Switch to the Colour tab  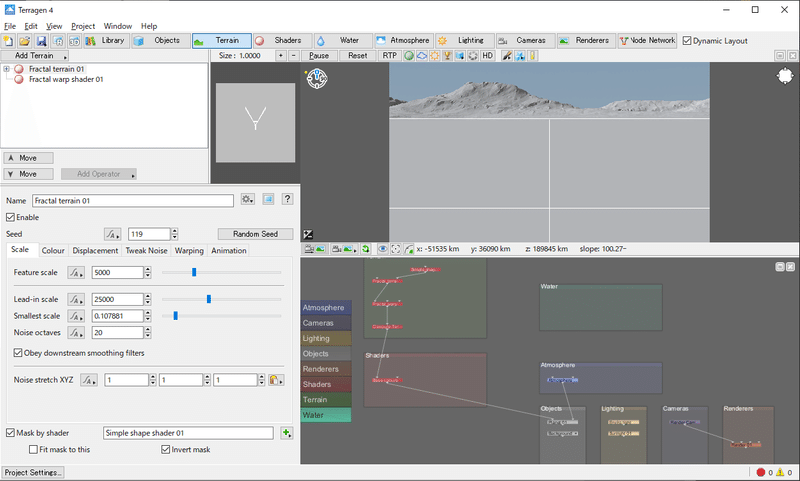pos(53,250)
